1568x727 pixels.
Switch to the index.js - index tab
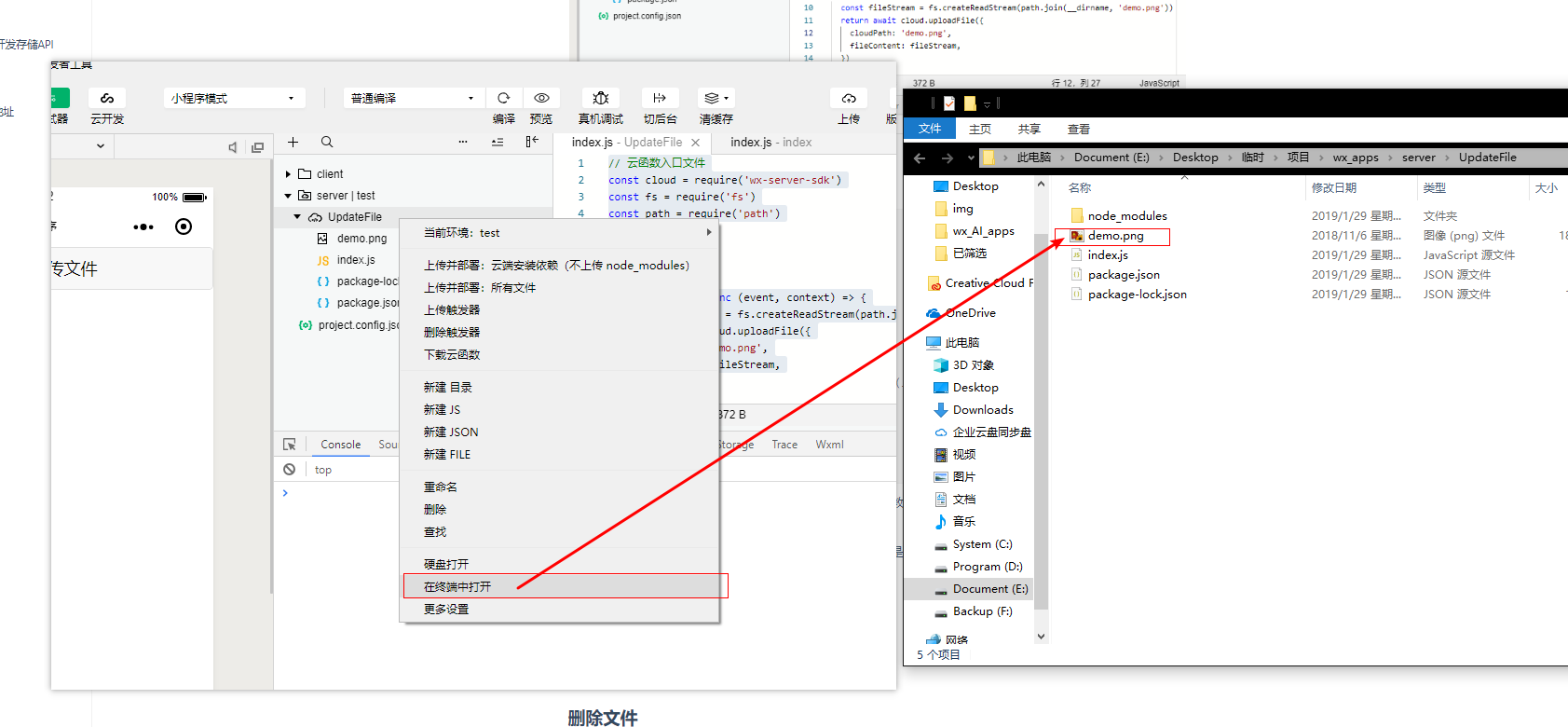[x=770, y=143]
